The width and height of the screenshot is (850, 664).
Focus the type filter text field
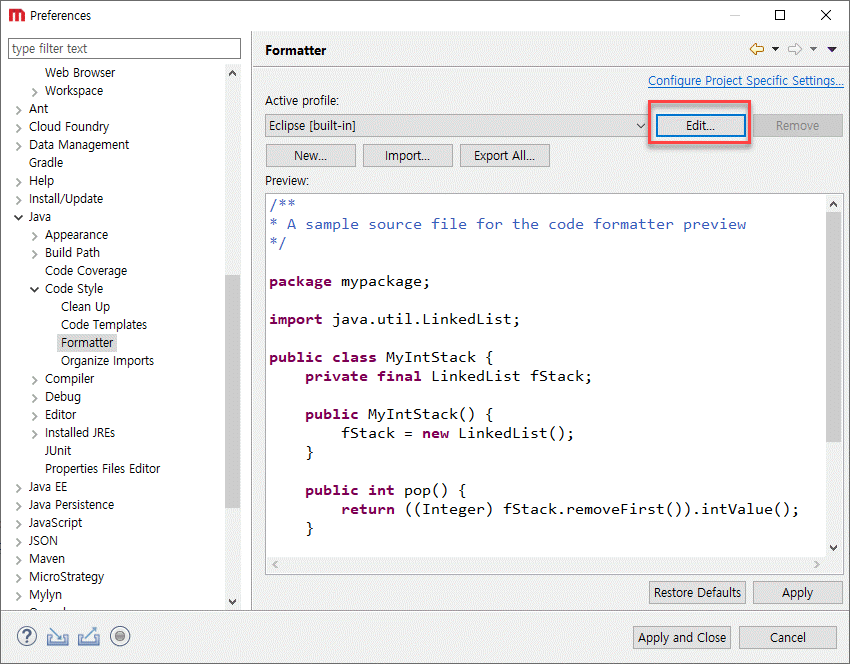(125, 48)
